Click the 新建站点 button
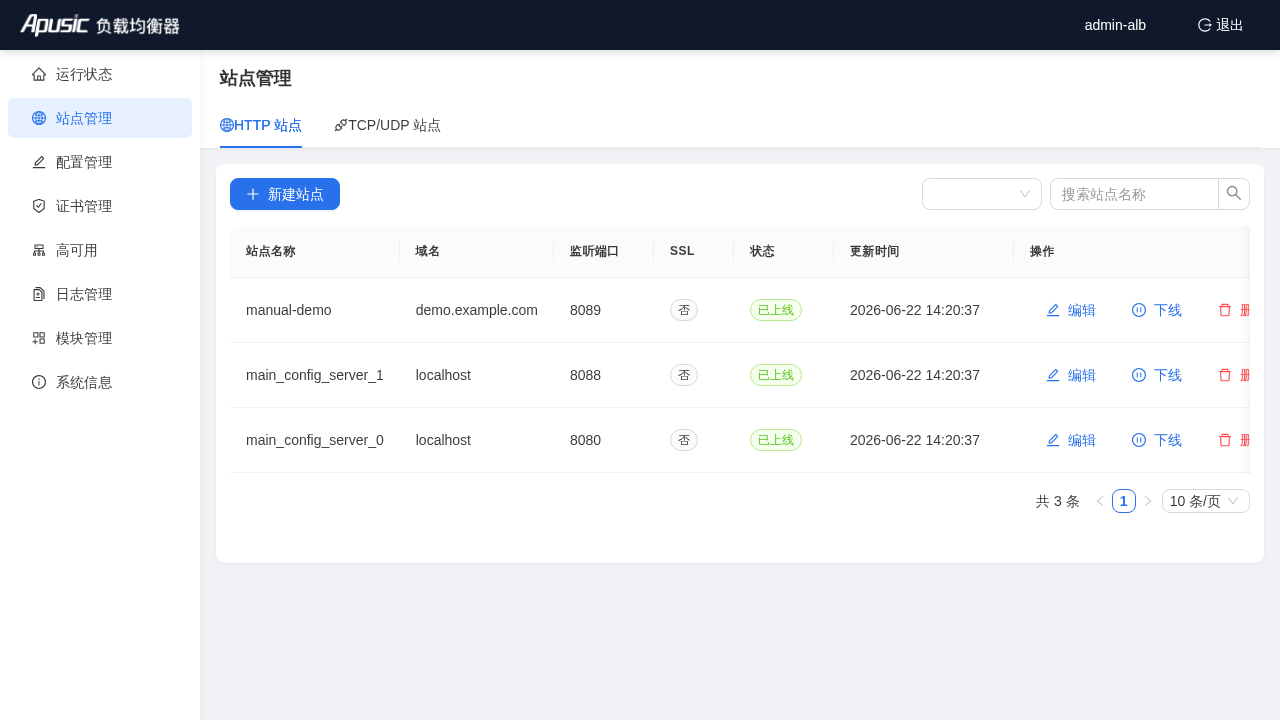The image size is (1280, 720). [285, 194]
